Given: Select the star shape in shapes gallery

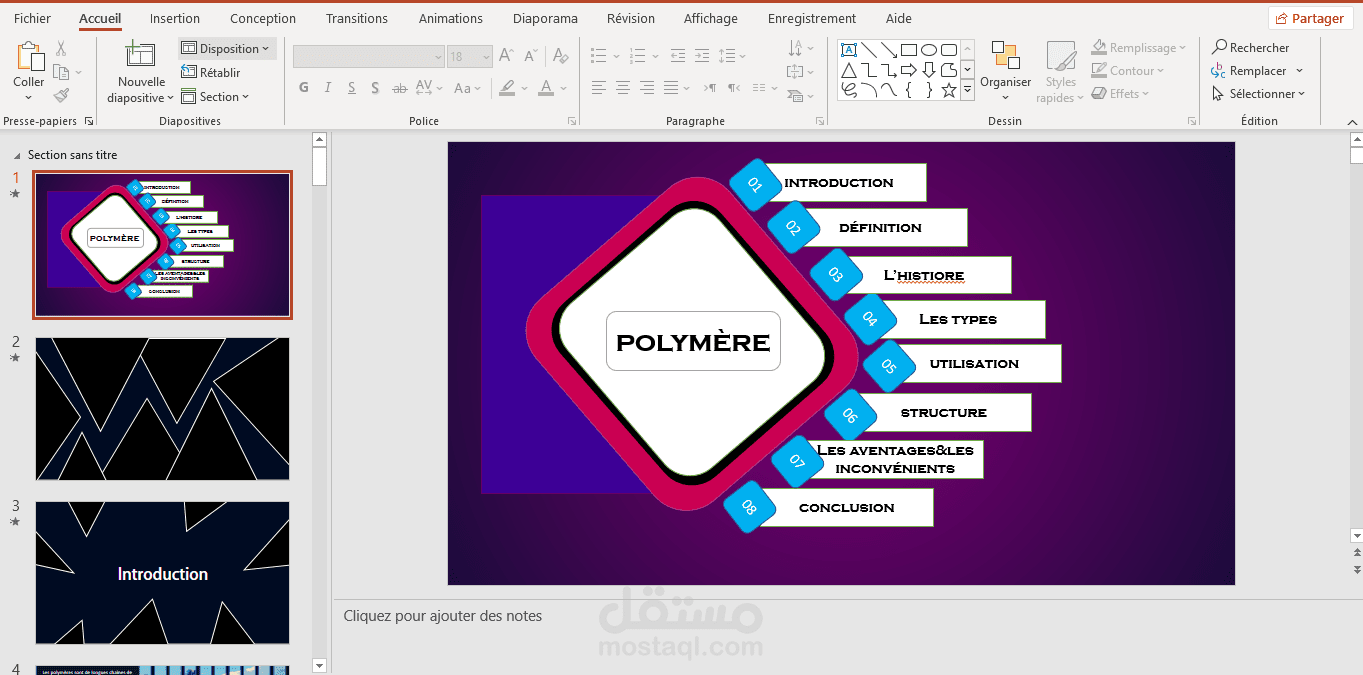Looking at the screenshot, I should pos(949,90).
